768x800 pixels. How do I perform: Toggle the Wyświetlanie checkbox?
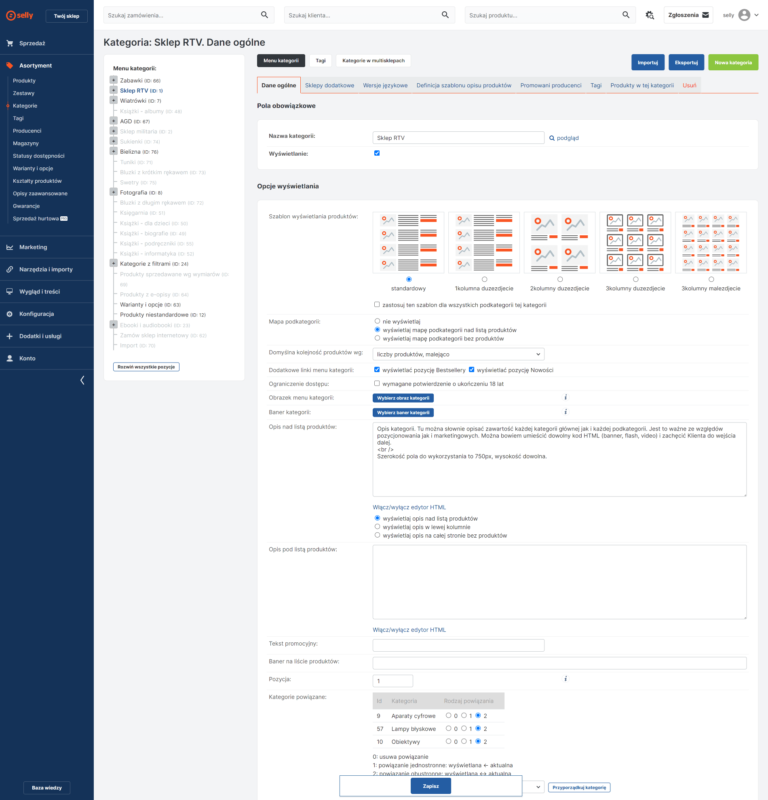click(377, 153)
